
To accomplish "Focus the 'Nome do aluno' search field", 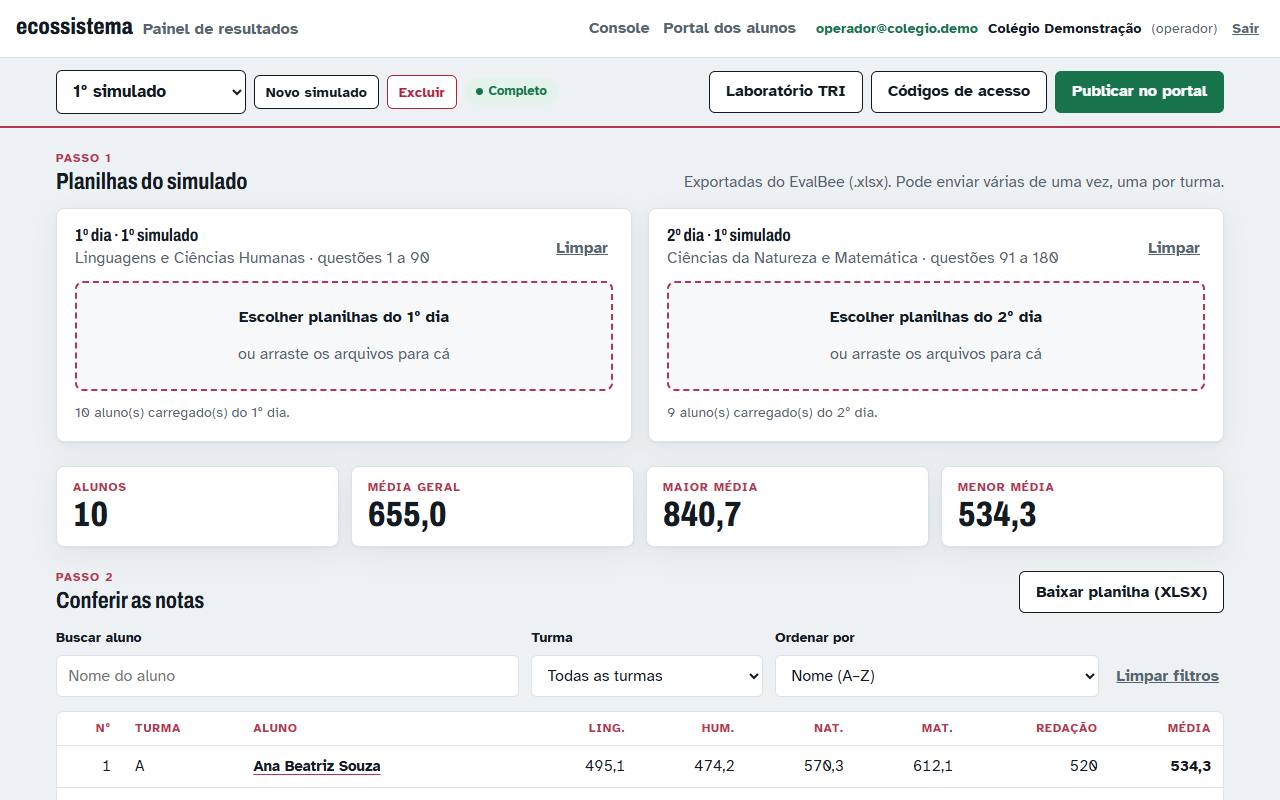I will coord(288,676).
